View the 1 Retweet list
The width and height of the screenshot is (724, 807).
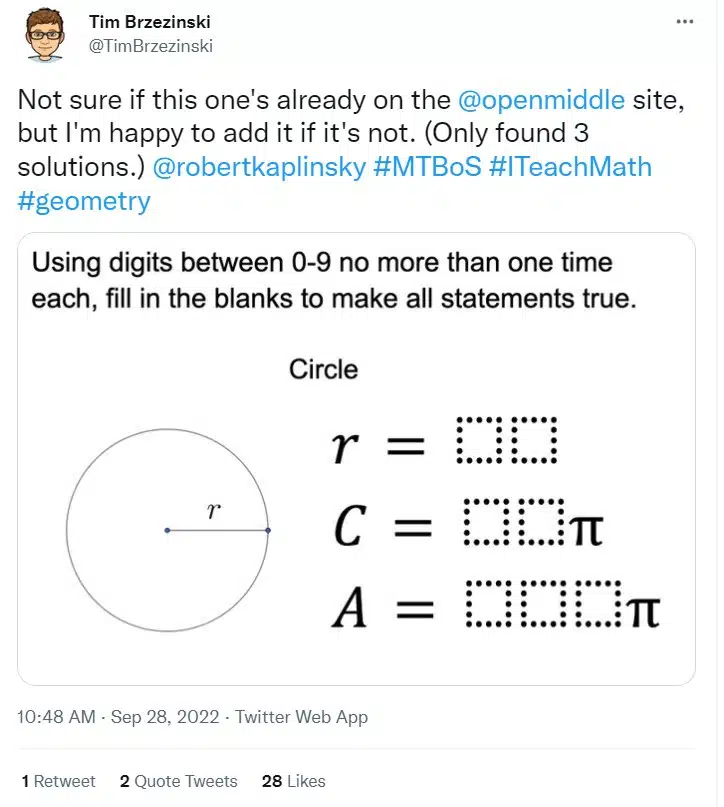pos(59,781)
